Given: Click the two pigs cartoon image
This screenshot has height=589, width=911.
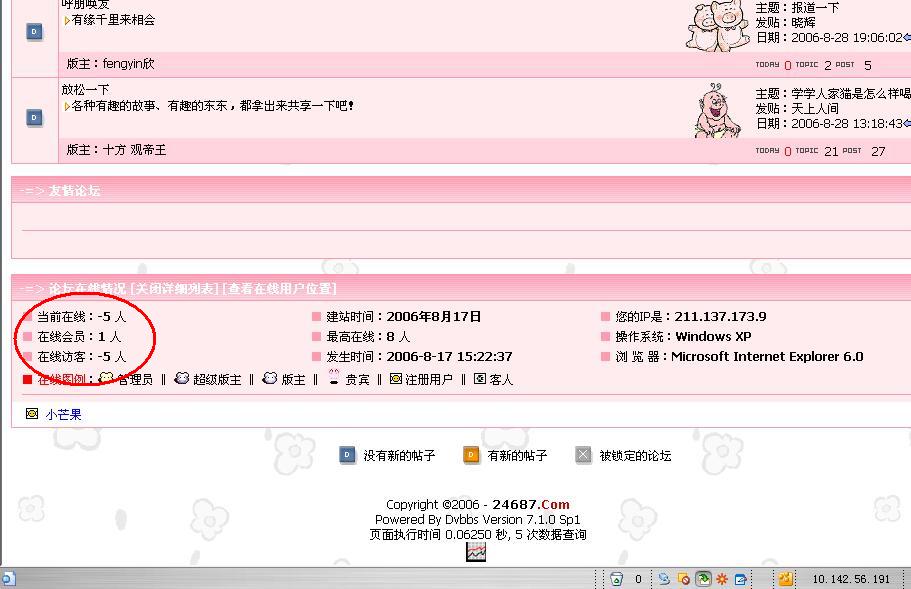Looking at the screenshot, I should coord(718,25).
